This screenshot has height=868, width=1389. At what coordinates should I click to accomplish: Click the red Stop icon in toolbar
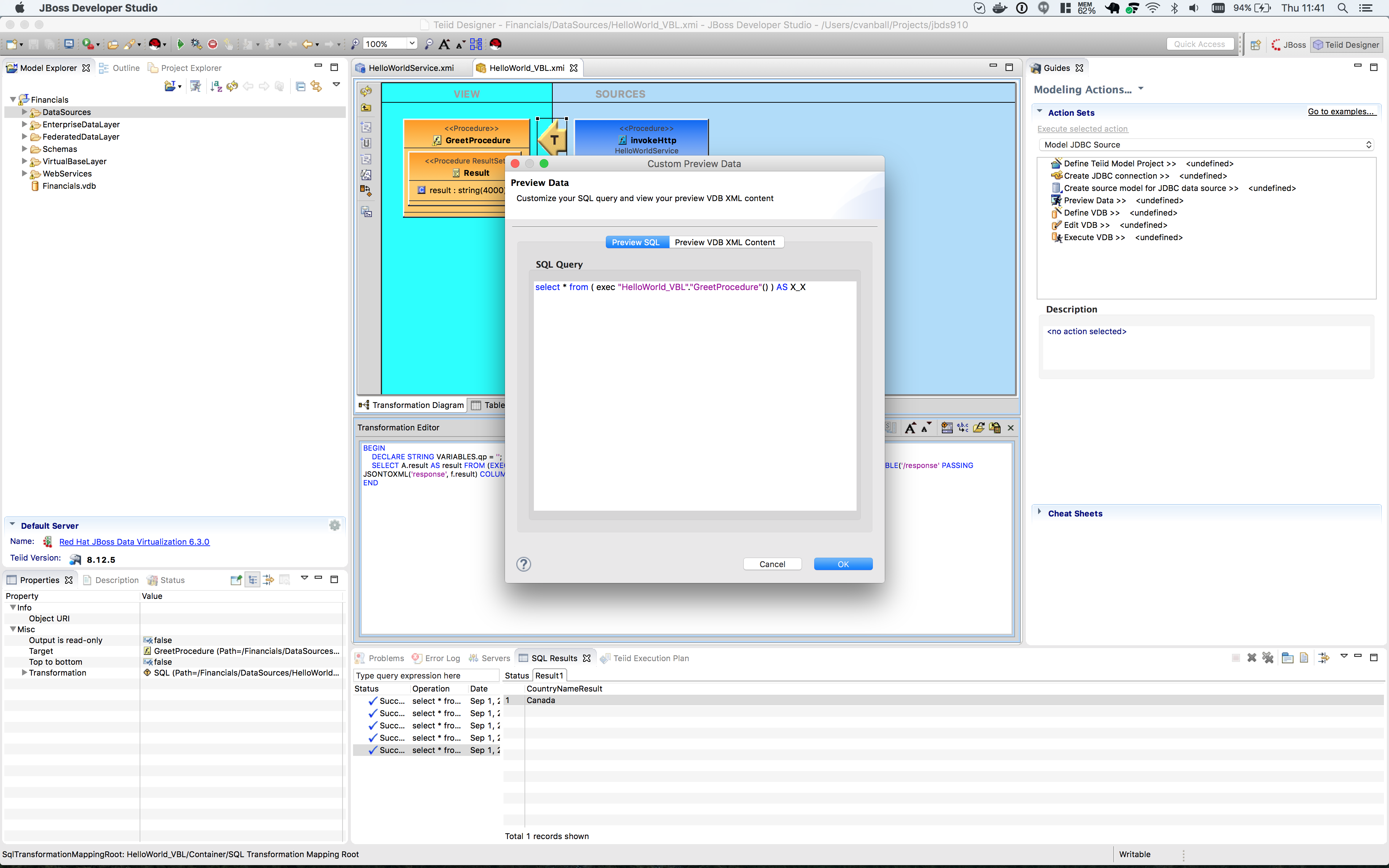coord(212,44)
